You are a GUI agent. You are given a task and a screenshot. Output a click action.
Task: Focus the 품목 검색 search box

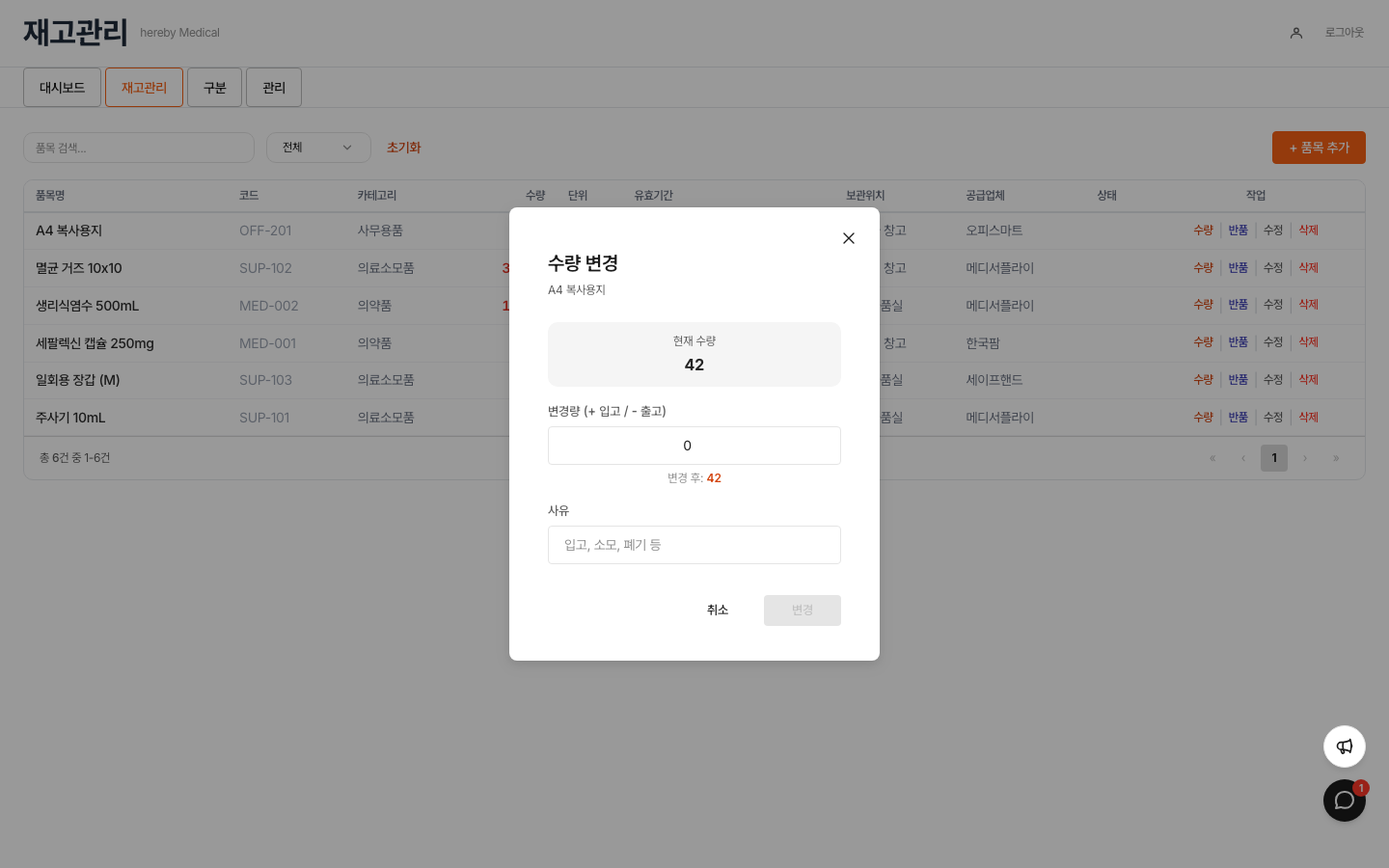[x=139, y=148]
